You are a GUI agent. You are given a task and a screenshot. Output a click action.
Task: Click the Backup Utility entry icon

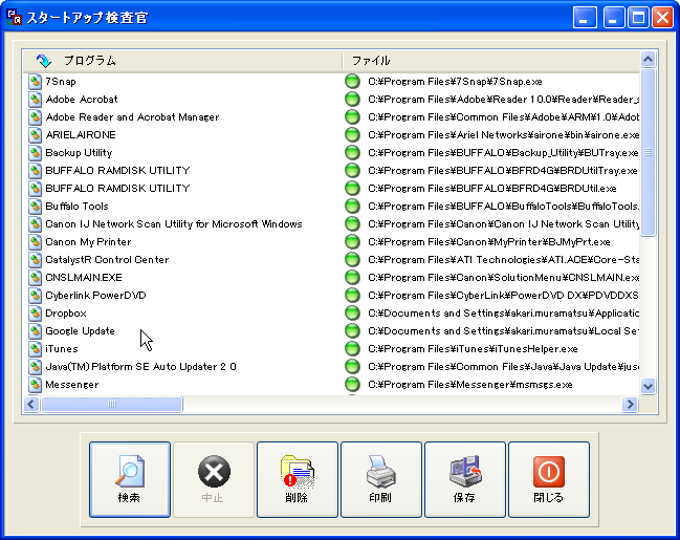point(35,153)
